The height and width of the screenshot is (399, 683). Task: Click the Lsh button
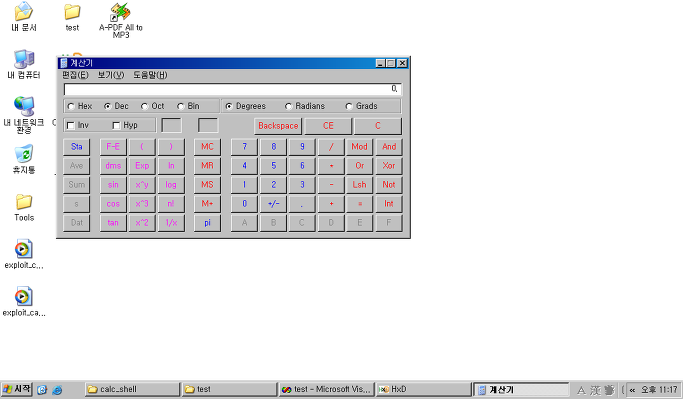[360, 185]
